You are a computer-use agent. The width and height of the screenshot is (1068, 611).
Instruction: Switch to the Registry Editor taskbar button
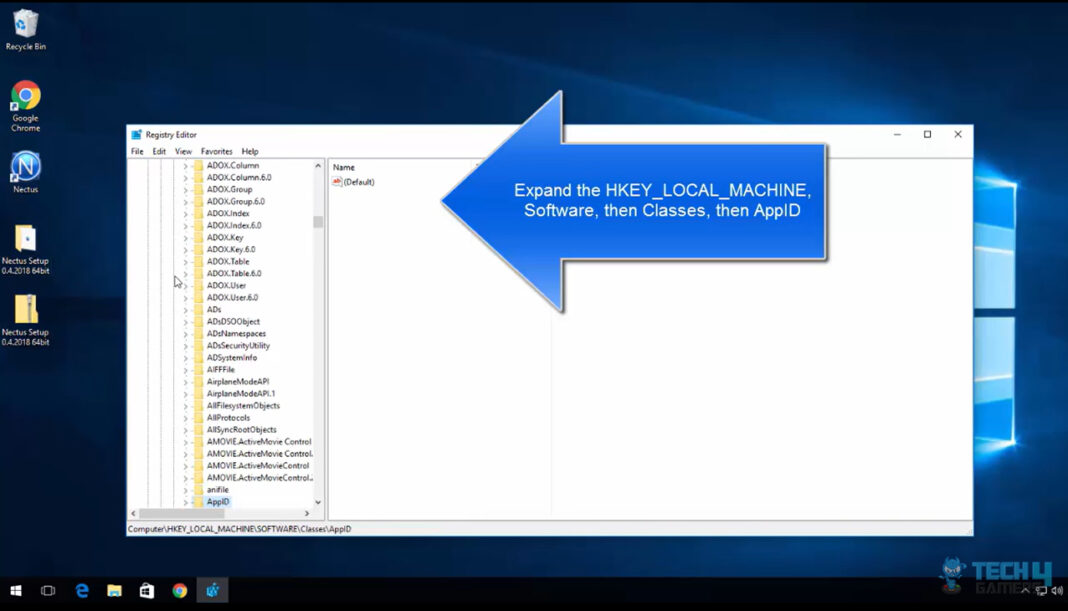[213, 591]
